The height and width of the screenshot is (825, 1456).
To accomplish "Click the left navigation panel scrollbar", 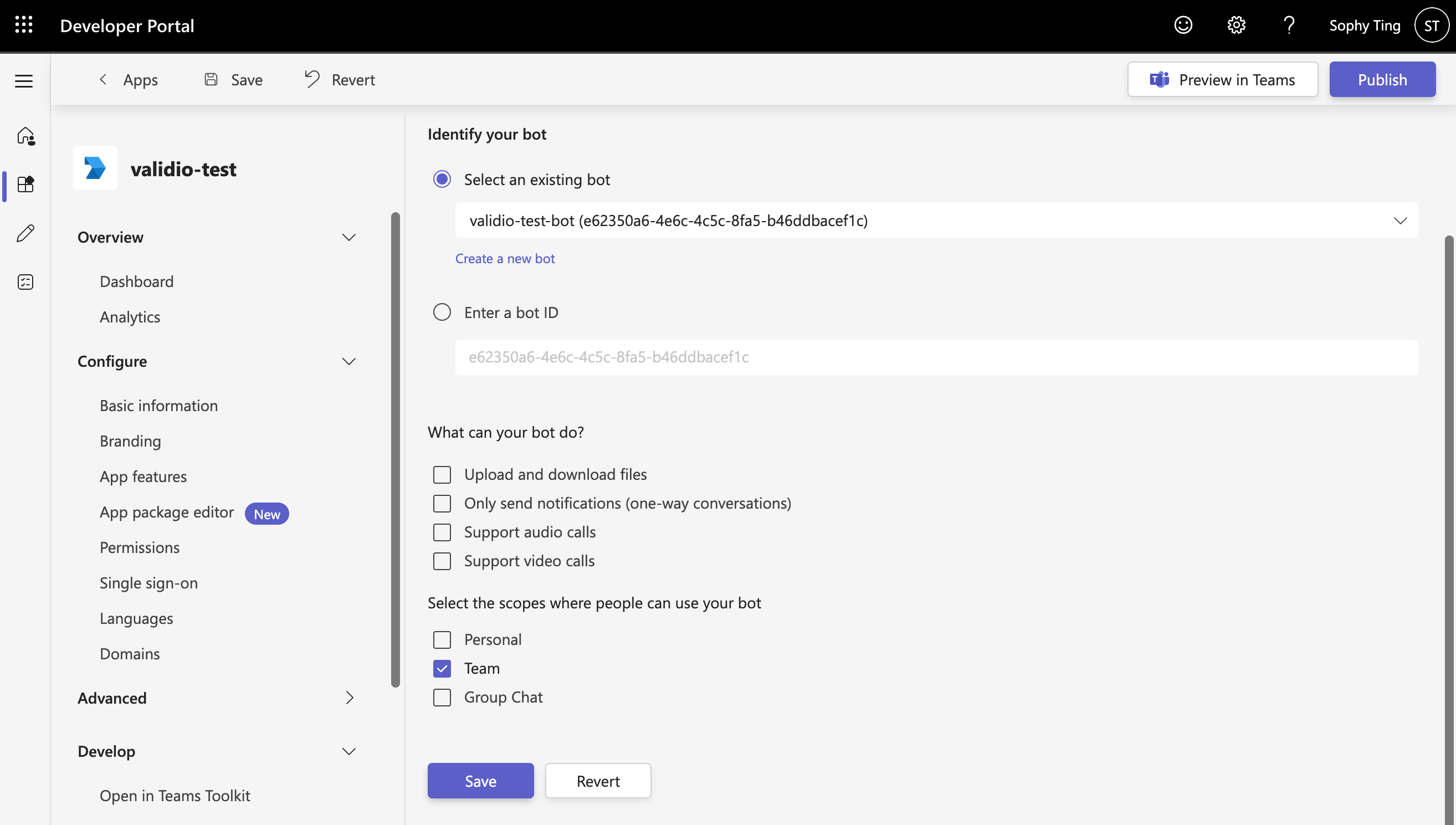I will pos(396,450).
